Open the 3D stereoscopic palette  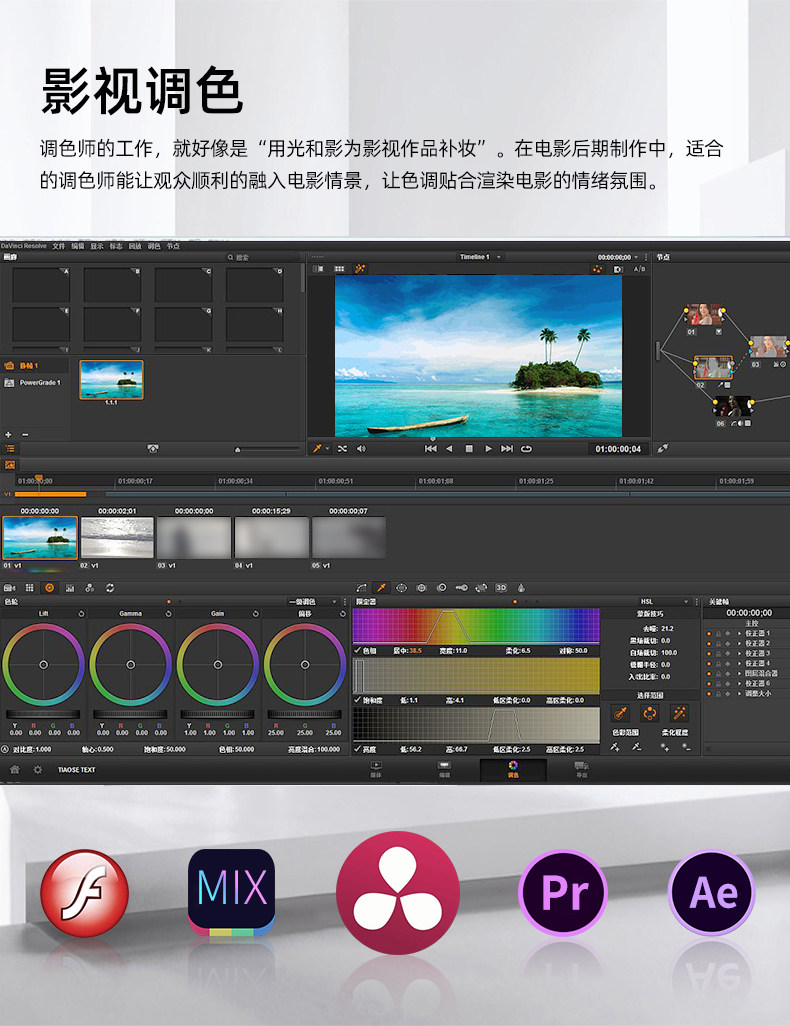(x=501, y=588)
